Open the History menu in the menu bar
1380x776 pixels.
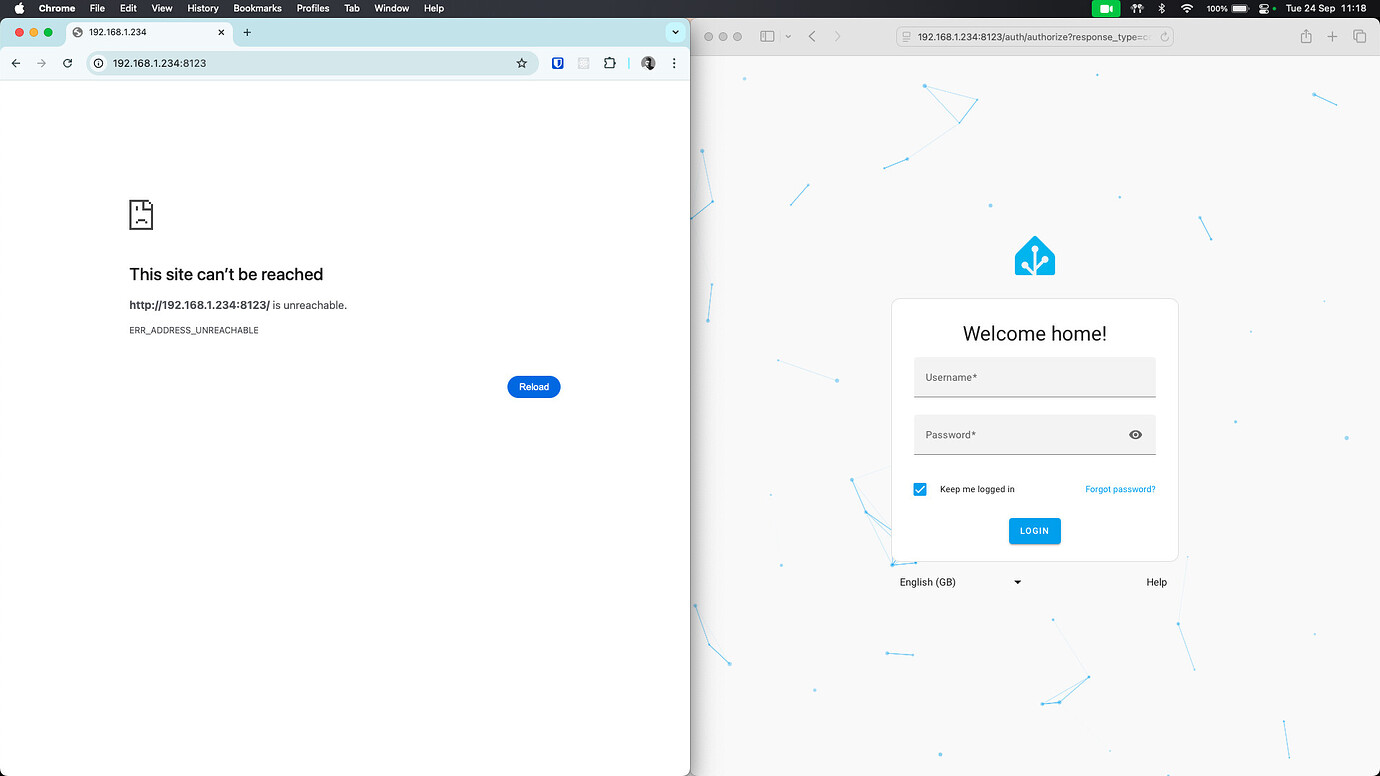[202, 8]
